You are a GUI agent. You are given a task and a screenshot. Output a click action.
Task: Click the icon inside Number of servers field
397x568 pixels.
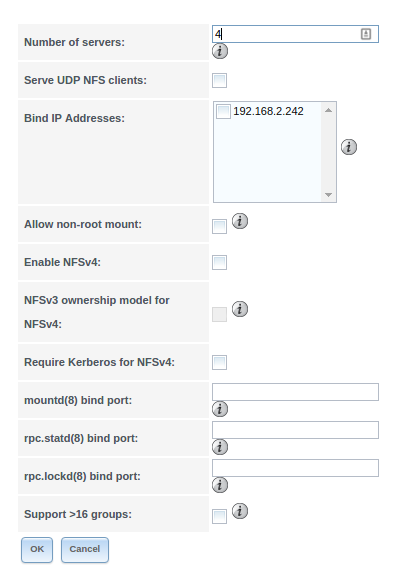[366, 34]
